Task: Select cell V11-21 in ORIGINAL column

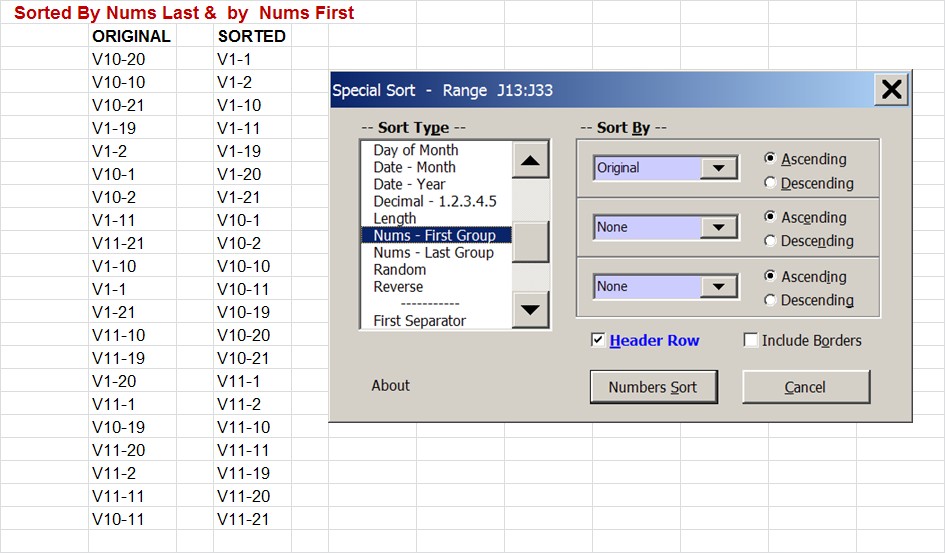Action: coord(132,243)
